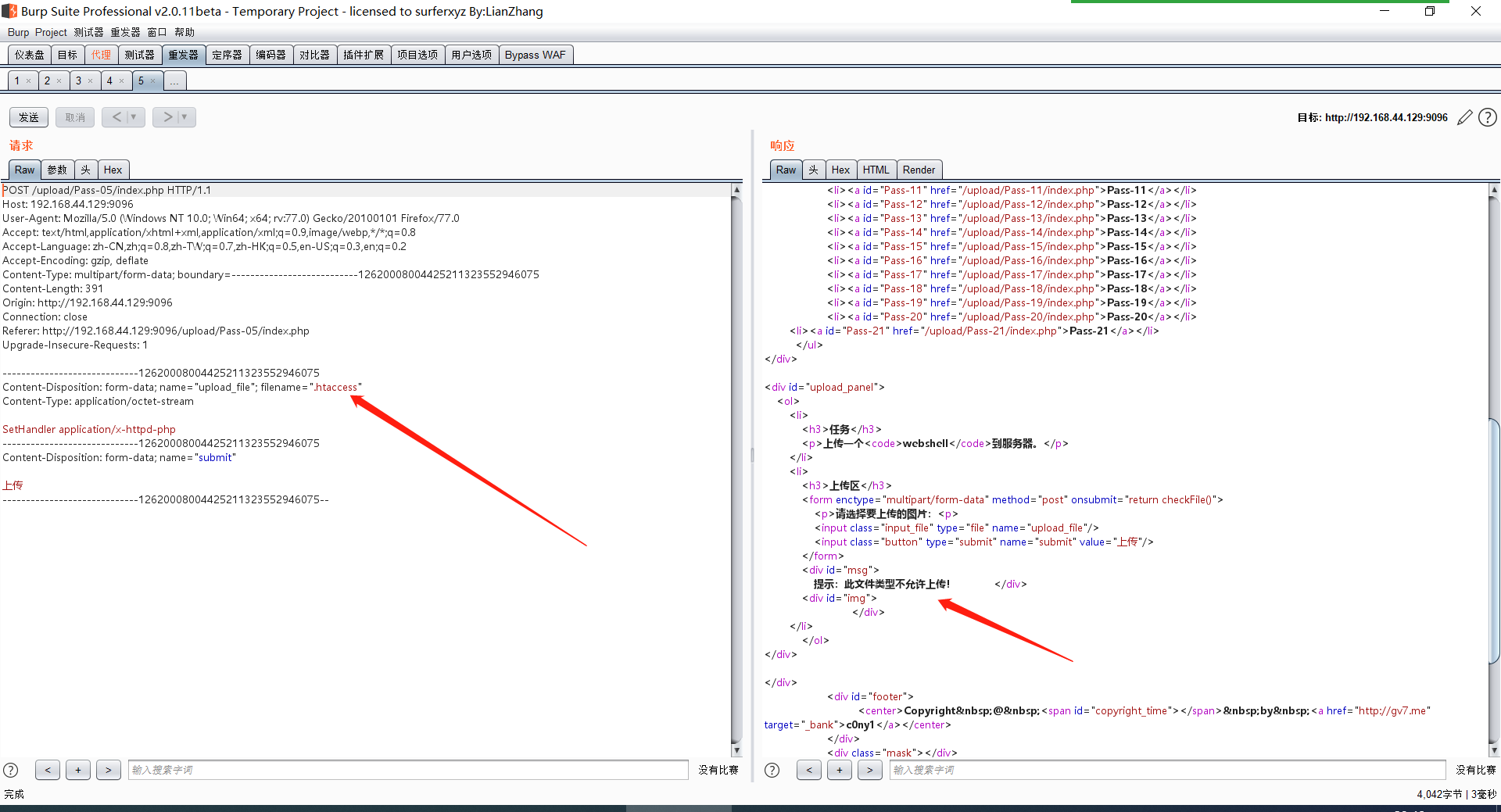Click 此文件类型不允许上传 message text
Image resolution: width=1501 pixels, height=812 pixels.
(897, 584)
